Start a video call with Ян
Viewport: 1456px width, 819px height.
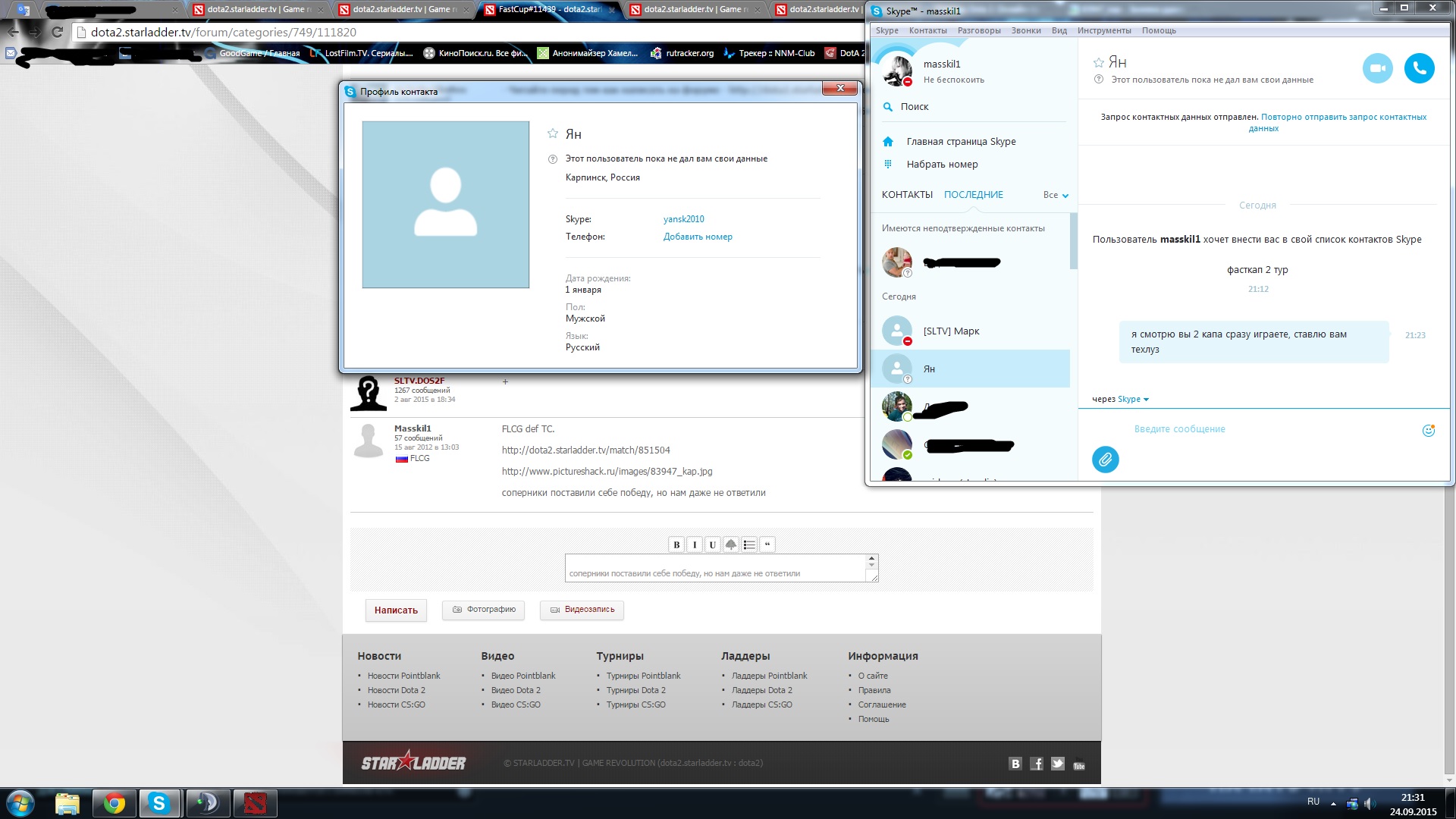1377,68
